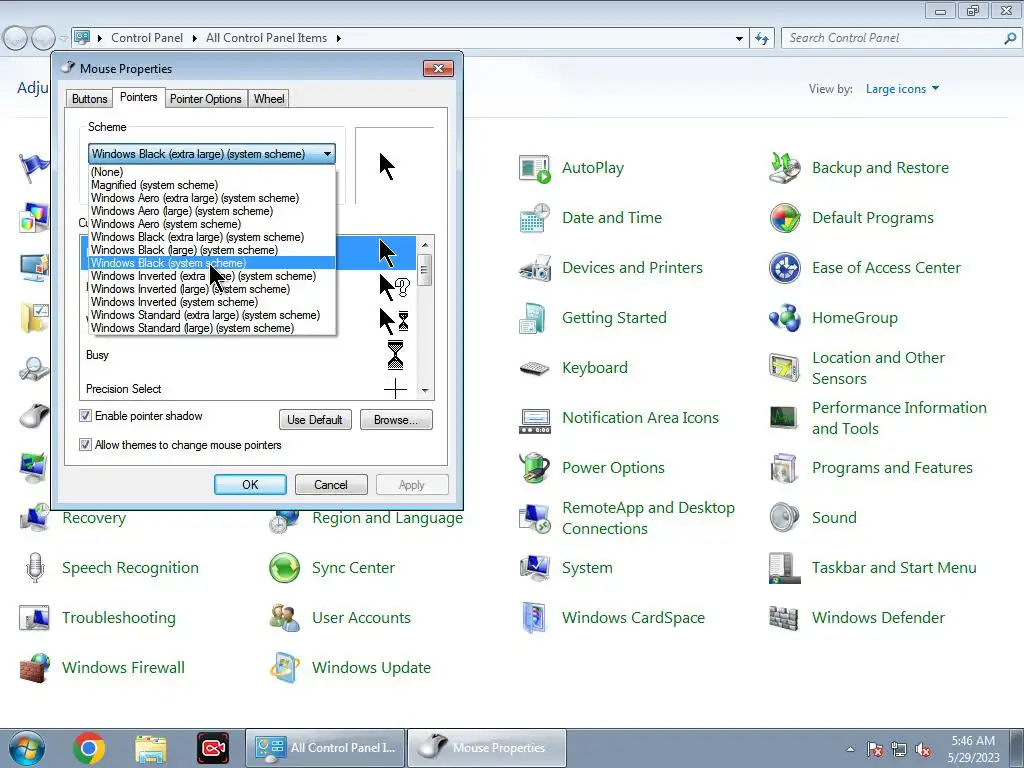Image resolution: width=1024 pixels, height=768 pixels.
Task: Open the Date and Time icon
Action: (x=534, y=218)
